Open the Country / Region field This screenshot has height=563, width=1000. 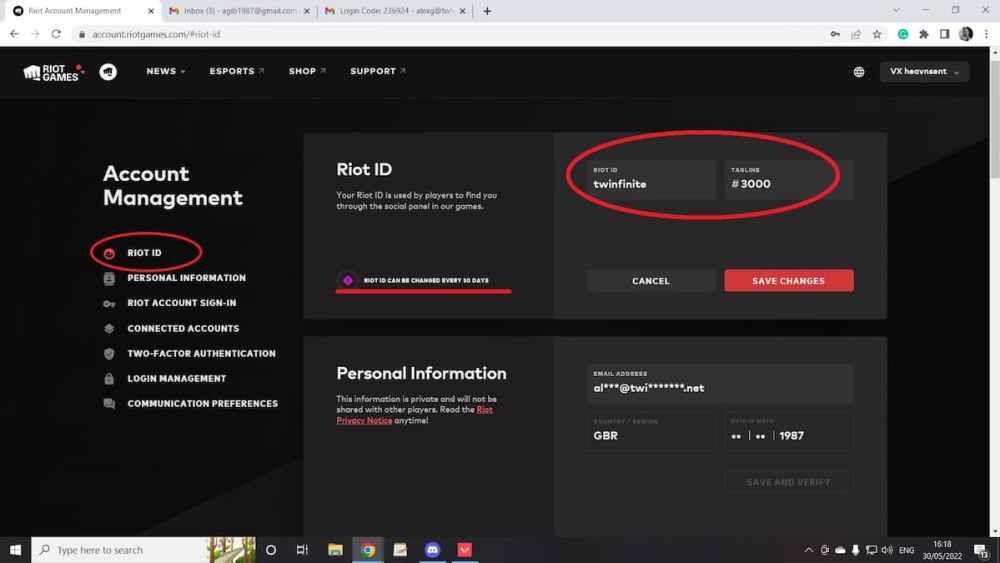pos(652,431)
